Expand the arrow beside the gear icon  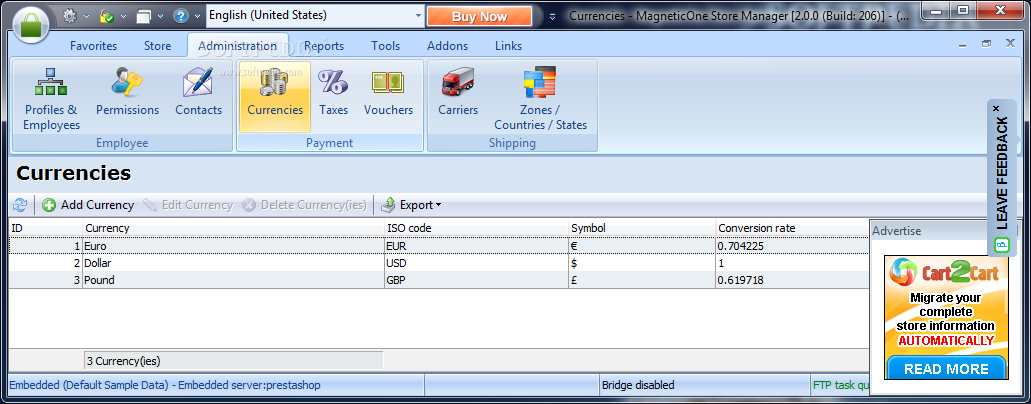86,16
